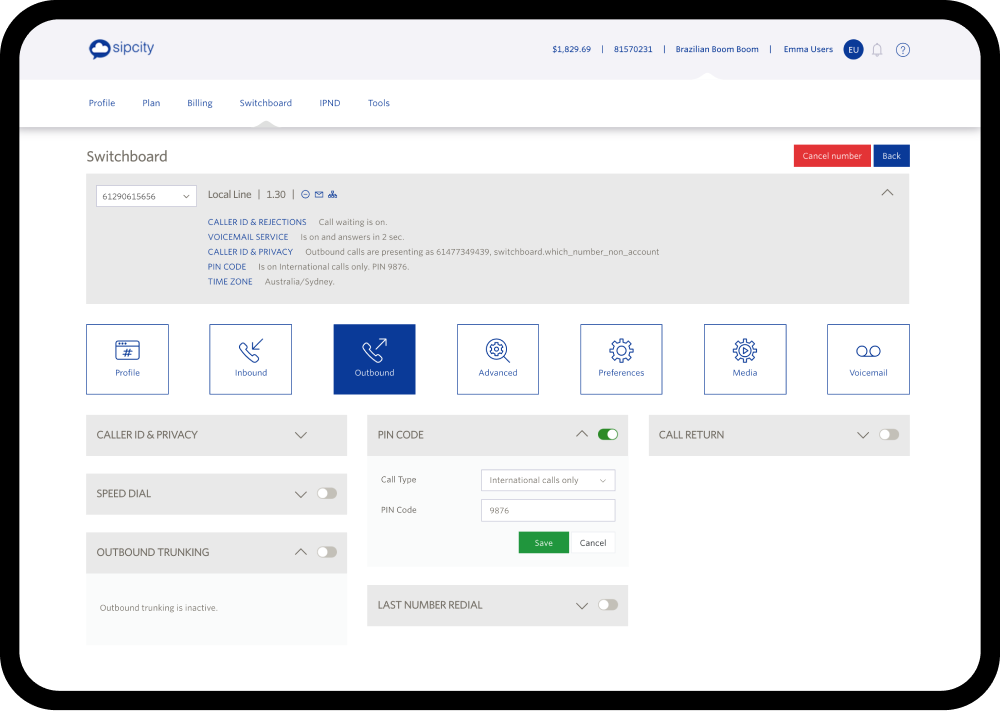Open the Profile tile with hash icon
1000x711 pixels.
tap(127, 359)
